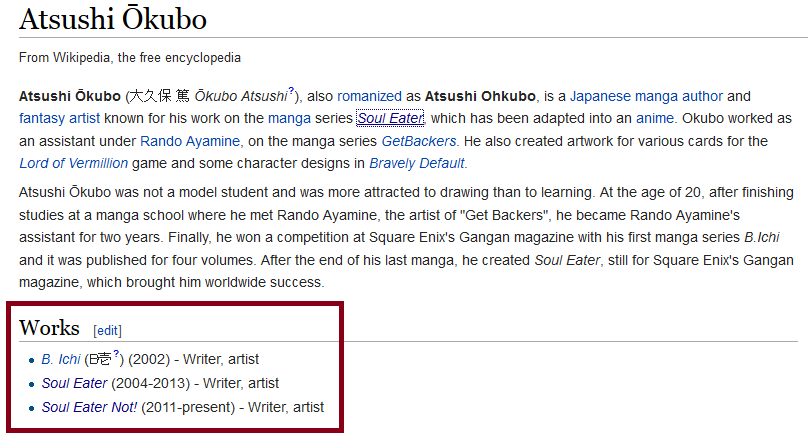Viewport: 808px width, 440px height.
Task: Click question mark superscript after B壱
Action: 116,353
